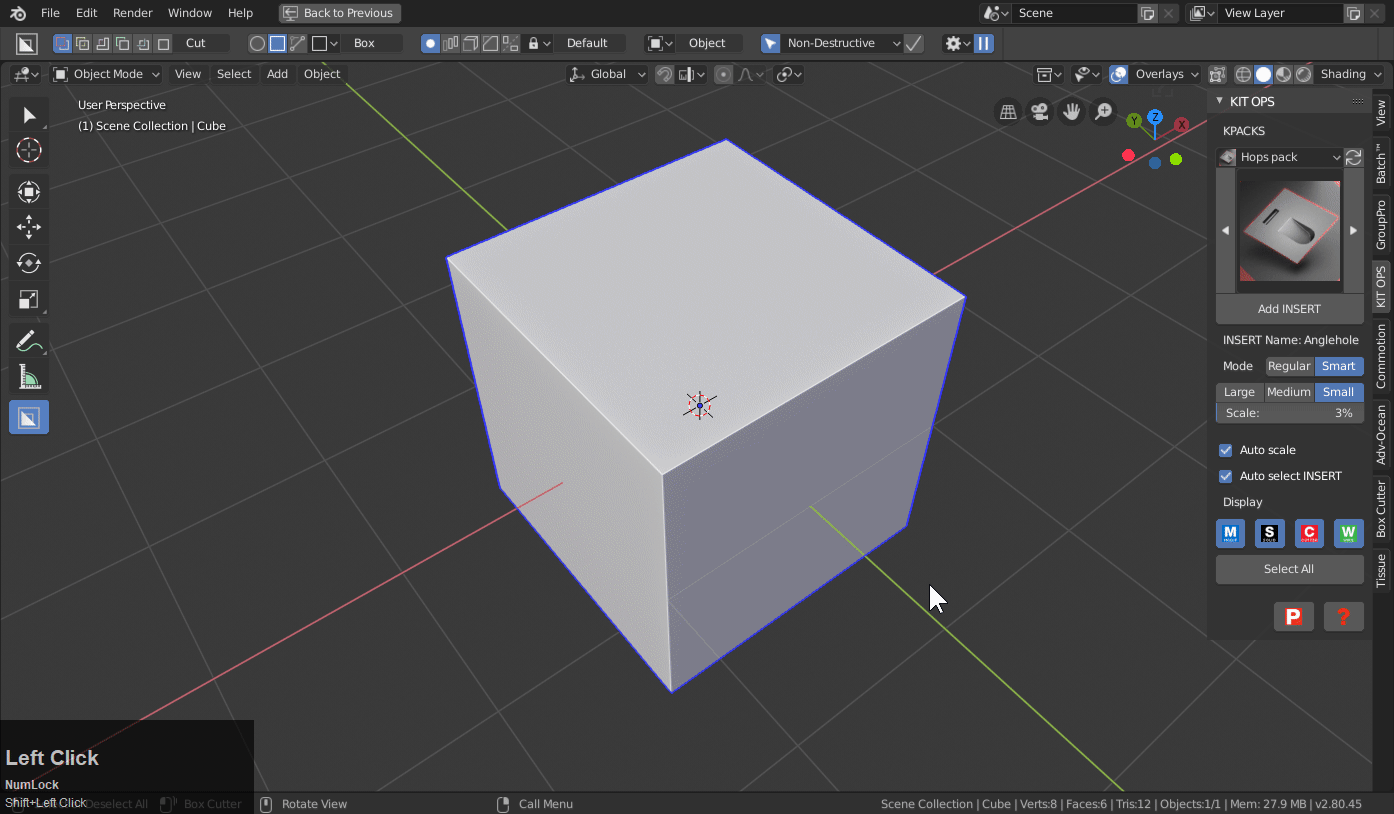Click the camera view icon in viewport
This screenshot has height=814, width=1394.
(x=1040, y=112)
